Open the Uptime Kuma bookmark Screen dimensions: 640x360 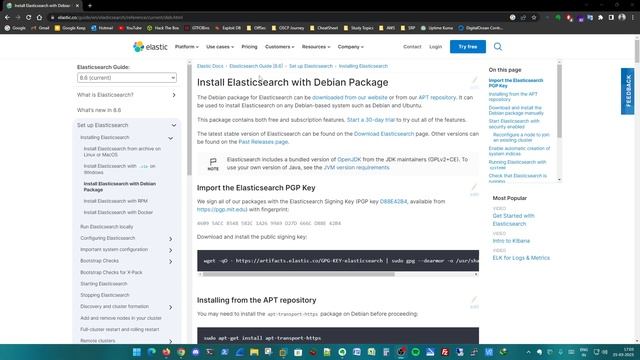437,28
